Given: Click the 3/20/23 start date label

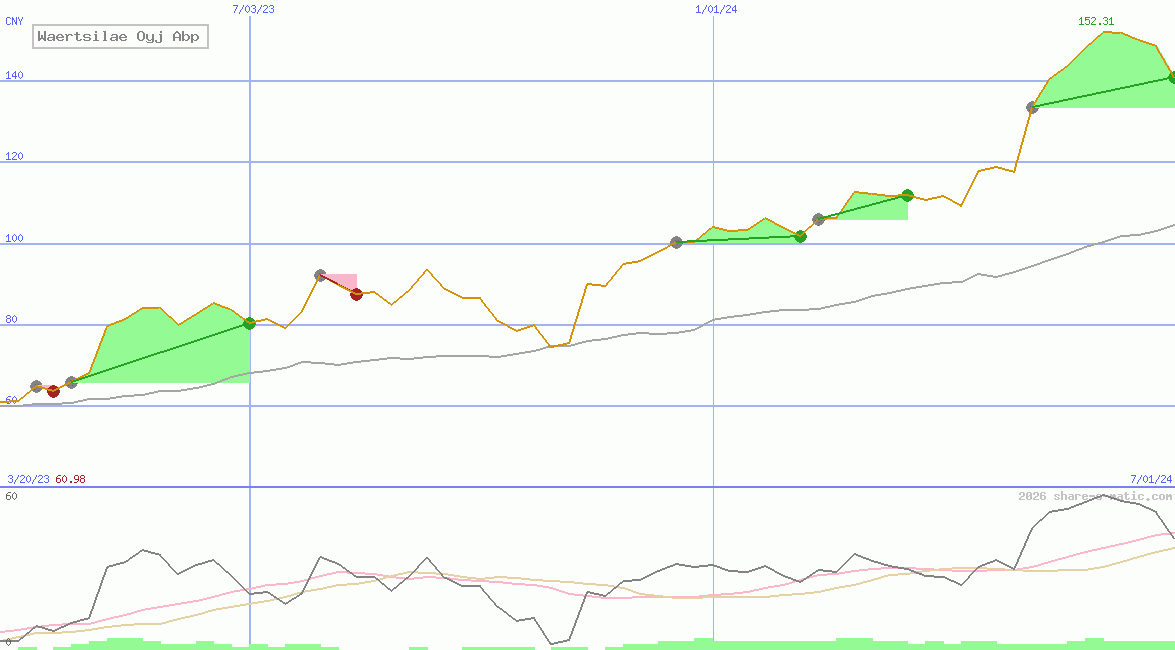Looking at the screenshot, I should tap(28, 479).
